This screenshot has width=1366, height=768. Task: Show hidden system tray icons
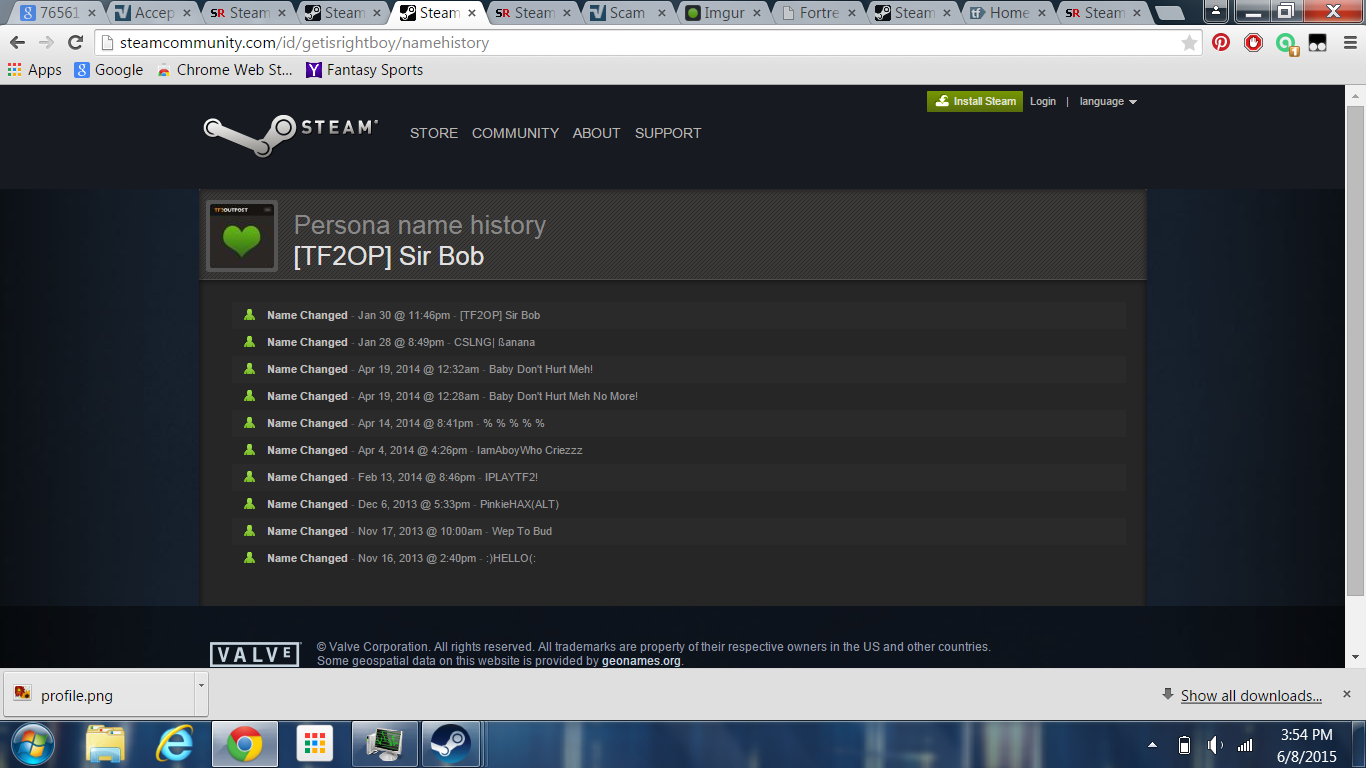tap(1153, 745)
